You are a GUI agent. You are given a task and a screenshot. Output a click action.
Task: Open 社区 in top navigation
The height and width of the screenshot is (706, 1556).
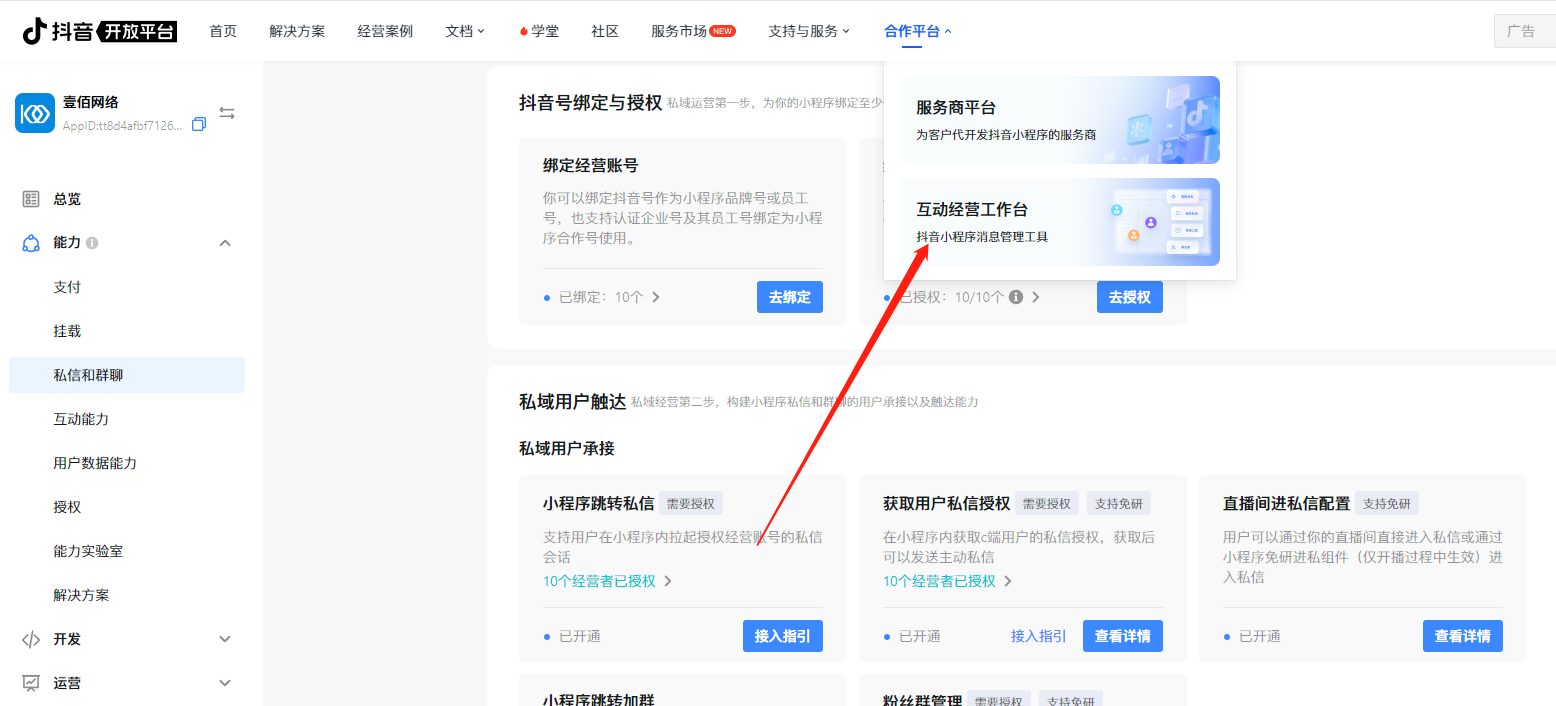click(x=605, y=31)
